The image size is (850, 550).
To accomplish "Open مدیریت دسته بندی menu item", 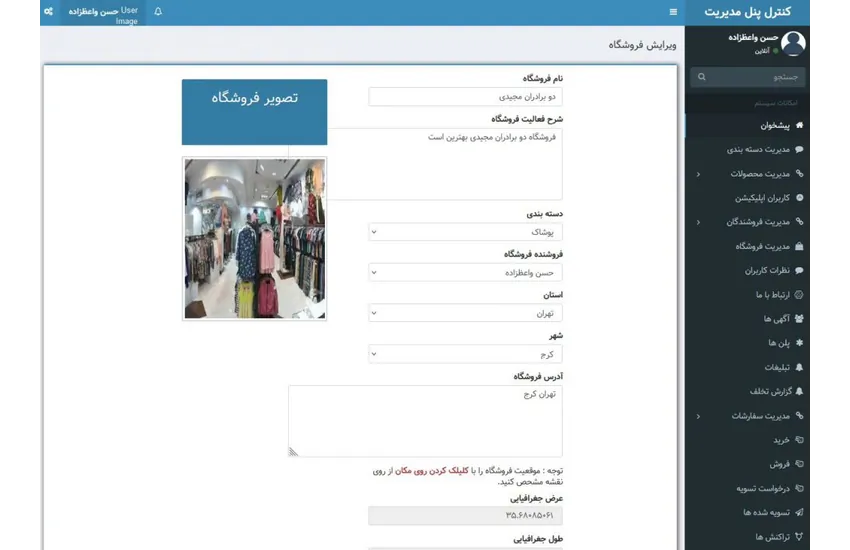I will coord(748,149).
